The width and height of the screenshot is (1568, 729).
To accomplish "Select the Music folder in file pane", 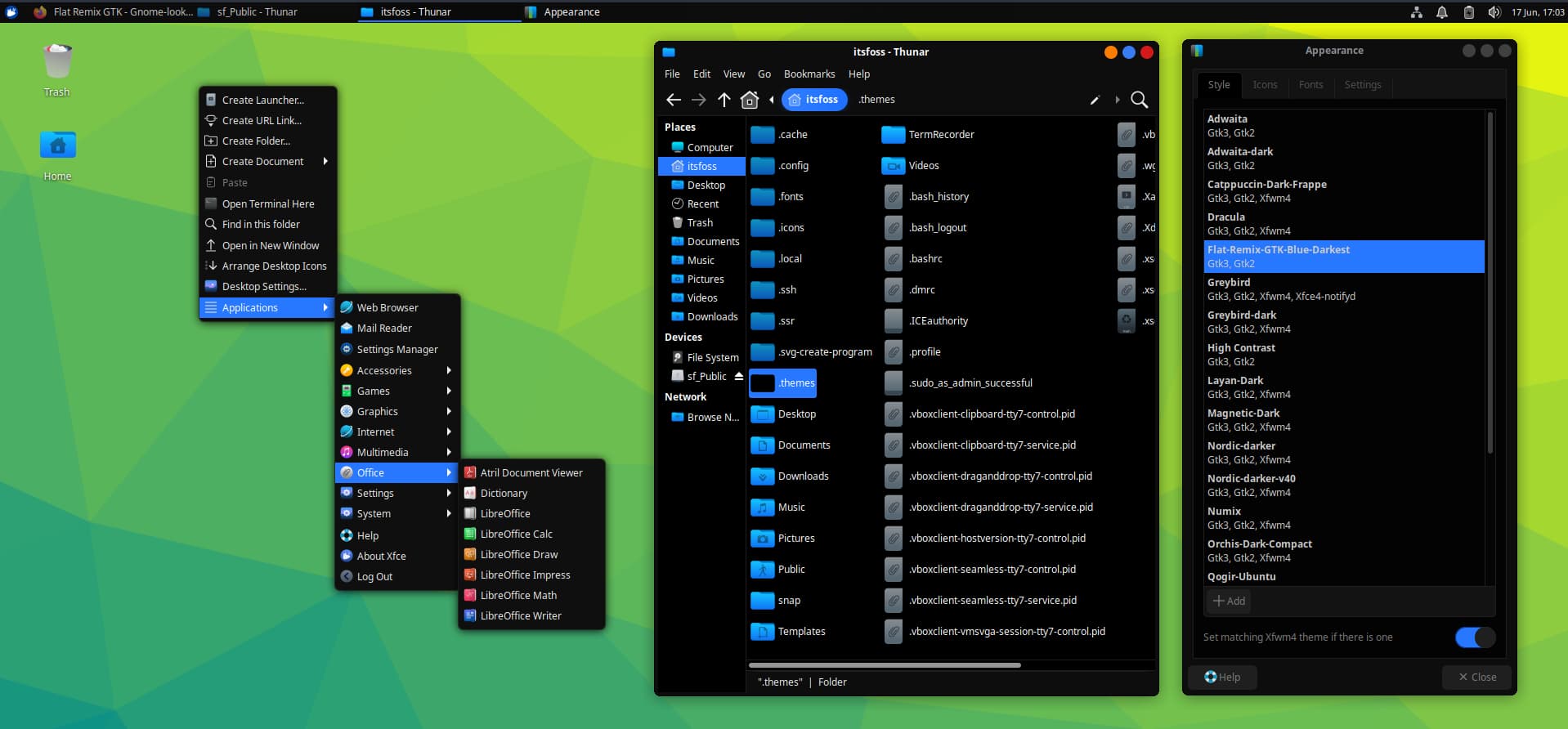I will pyautogui.click(x=778, y=508).
